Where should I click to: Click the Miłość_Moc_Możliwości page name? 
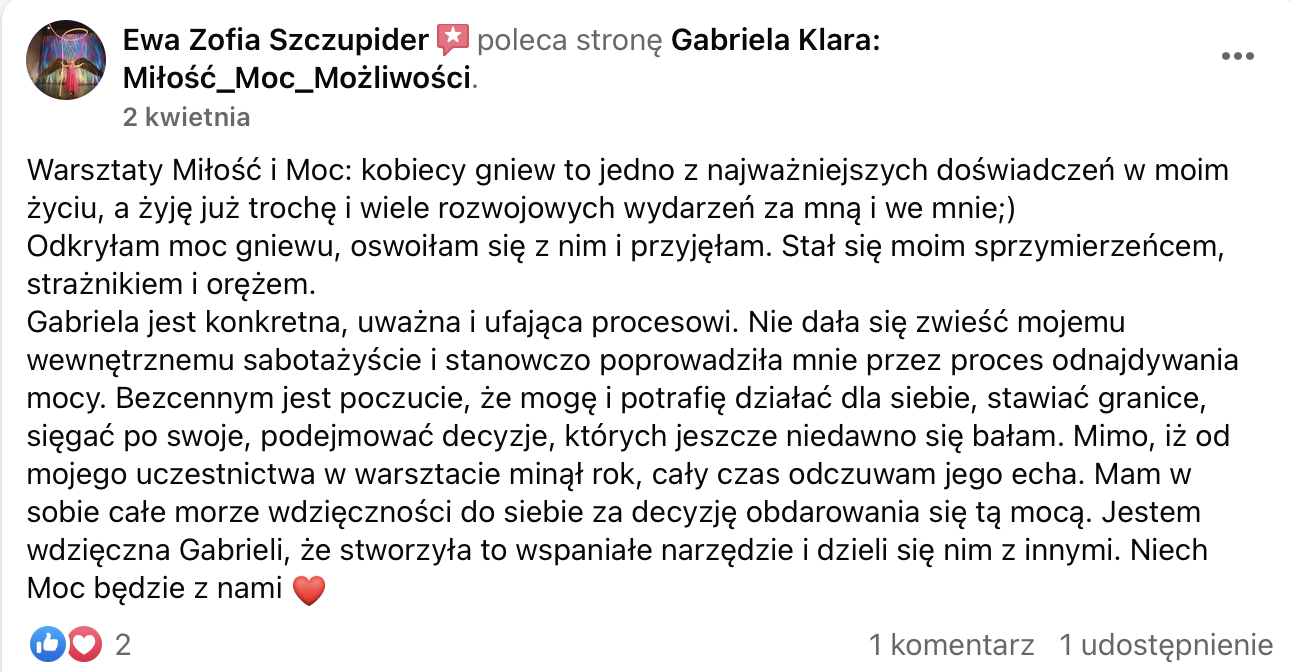[x=296, y=78]
